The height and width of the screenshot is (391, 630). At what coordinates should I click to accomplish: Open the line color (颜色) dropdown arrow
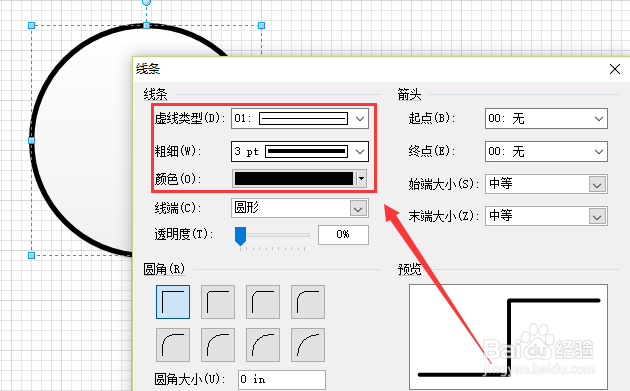(x=362, y=178)
